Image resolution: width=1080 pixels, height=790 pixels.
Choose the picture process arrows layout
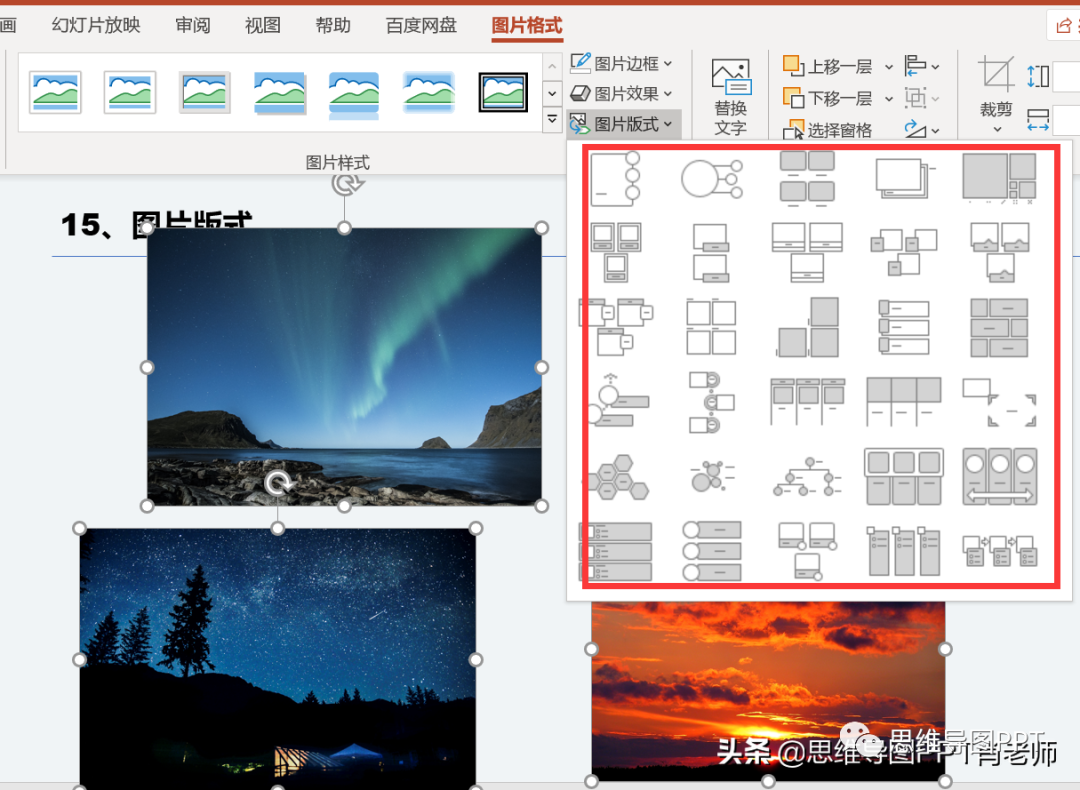[999, 551]
